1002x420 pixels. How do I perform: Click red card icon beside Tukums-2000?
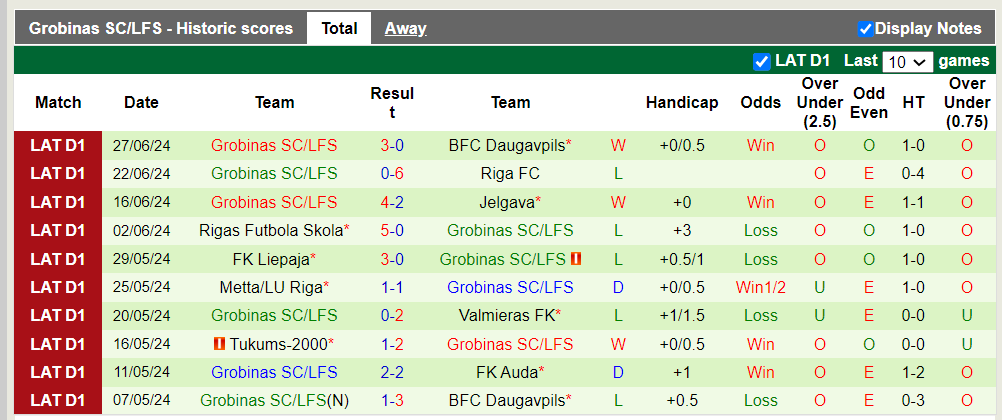tap(218, 344)
